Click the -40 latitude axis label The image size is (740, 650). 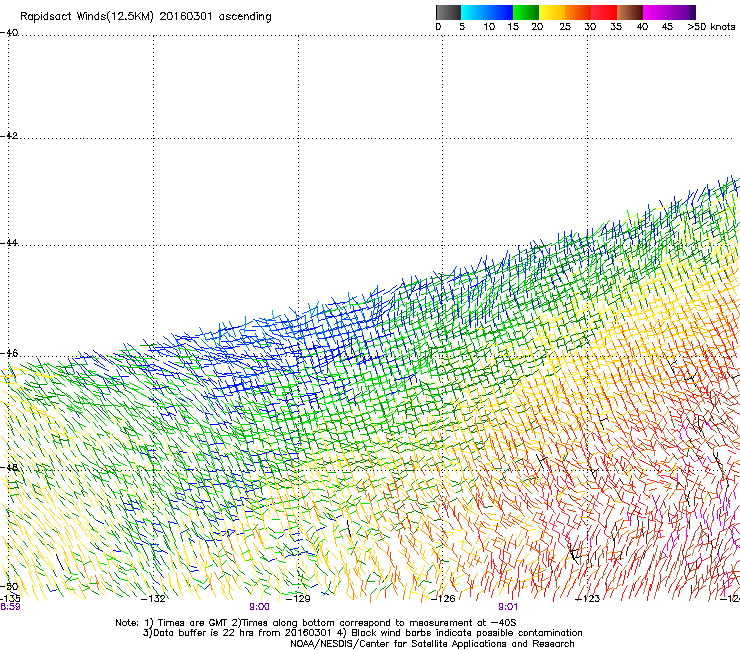[9, 33]
